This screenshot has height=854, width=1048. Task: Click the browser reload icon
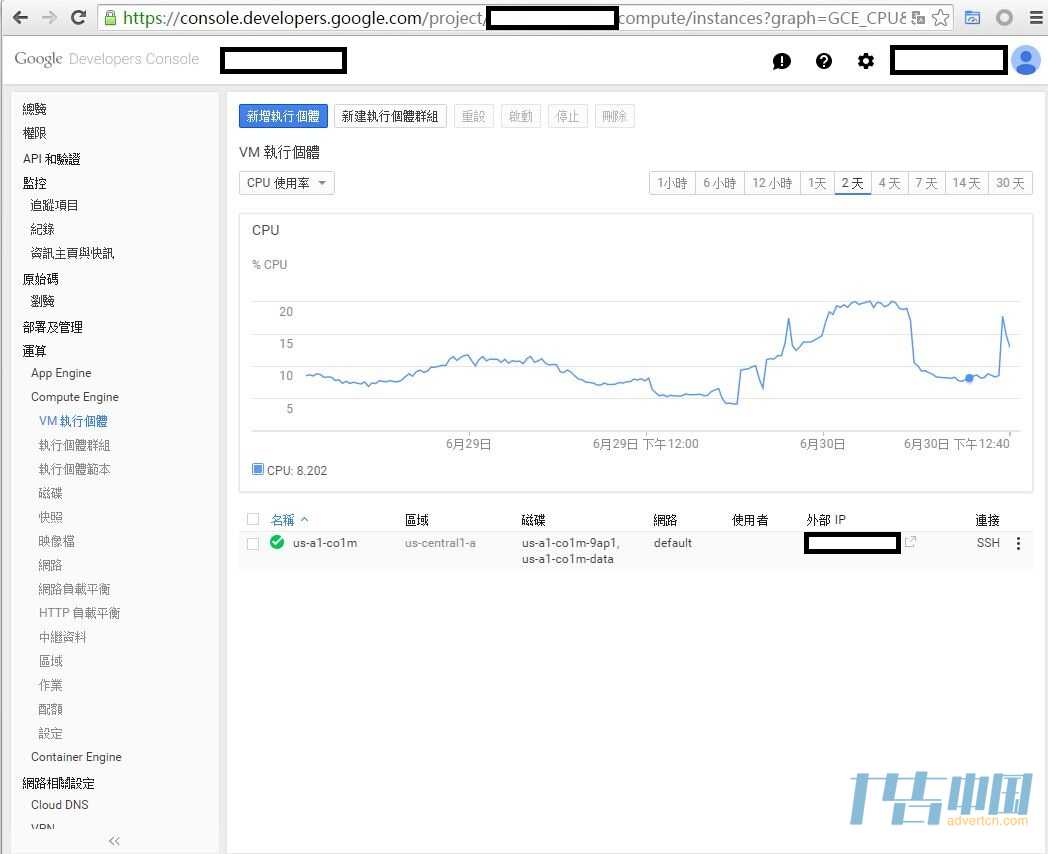pyautogui.click(x=78, y=18)
